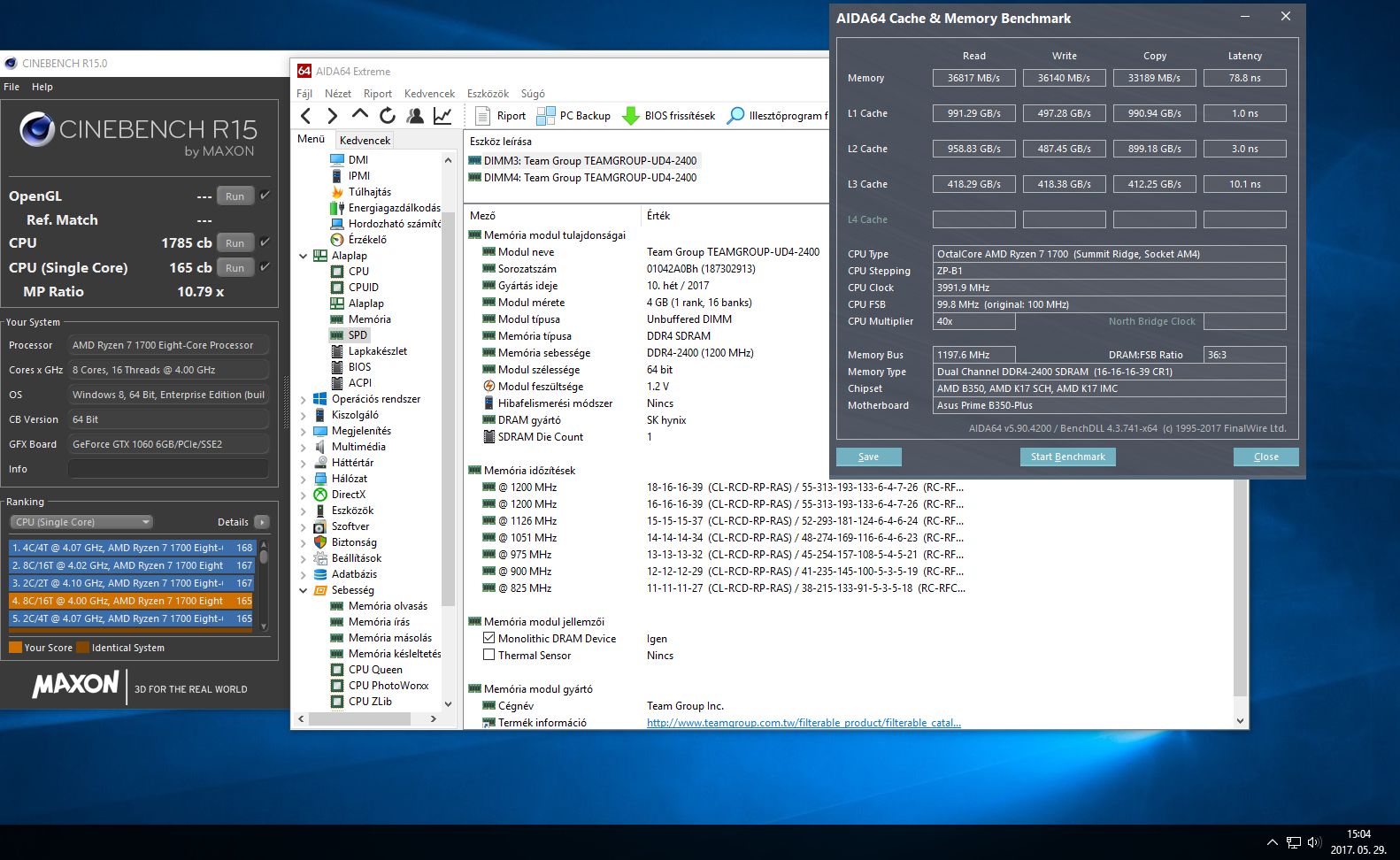The height and width of the screenshot is (860, 1400).
Task: Open the teamgroup.com.tw product link
Action: click(804, 723)
